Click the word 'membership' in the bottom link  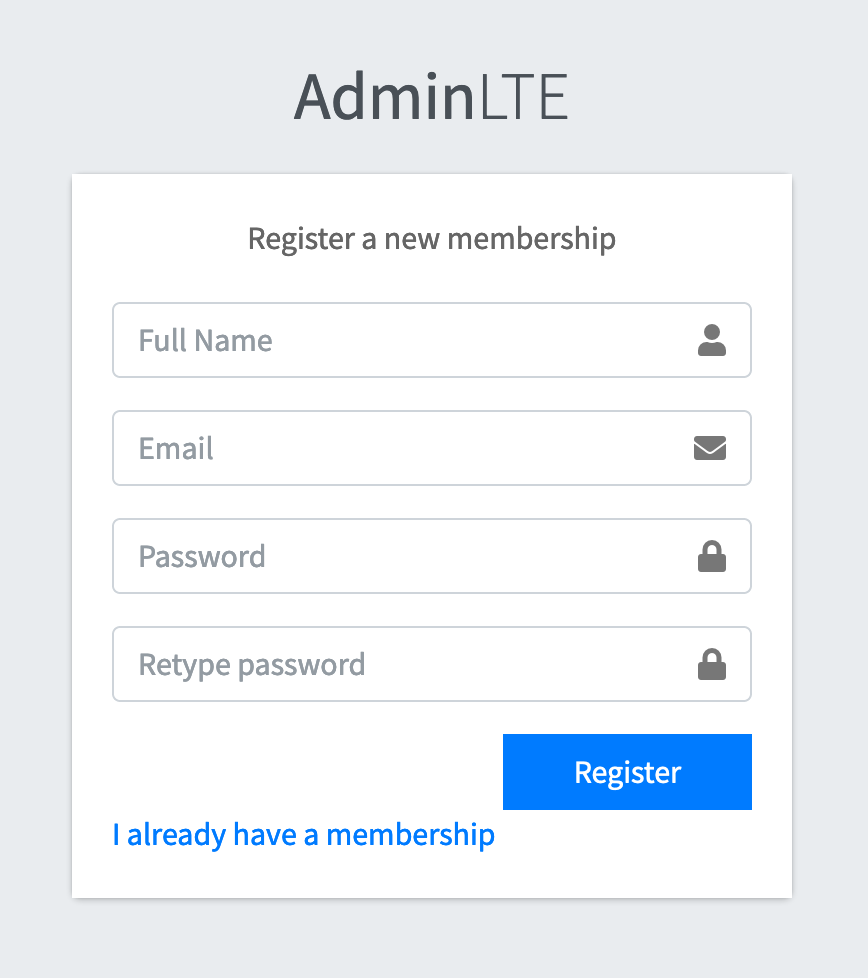[x=410, y=833]
